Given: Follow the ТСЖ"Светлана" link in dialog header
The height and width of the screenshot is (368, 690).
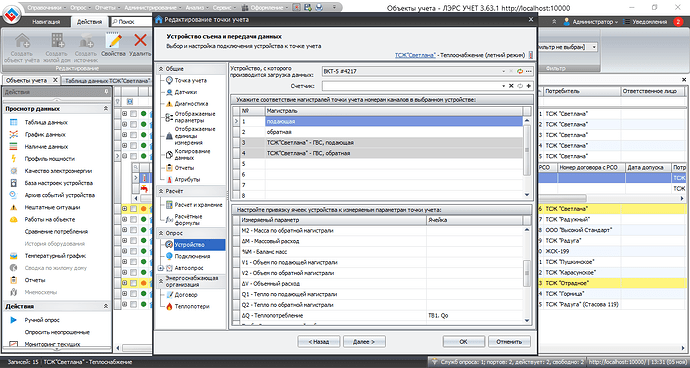Looking at the screenshot, I should [415, 55].
